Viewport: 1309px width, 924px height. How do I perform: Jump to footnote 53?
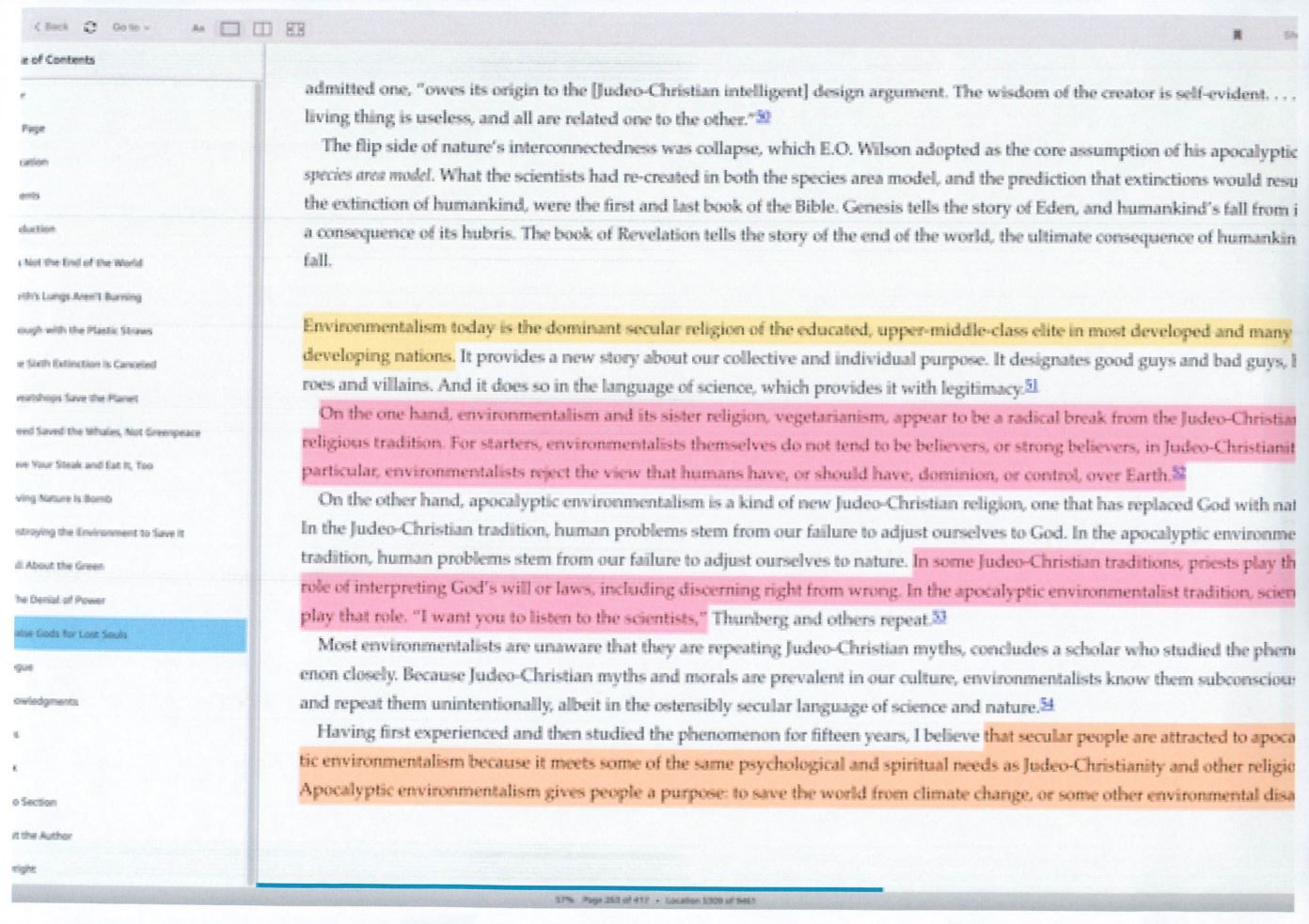[x=938, y=618]
